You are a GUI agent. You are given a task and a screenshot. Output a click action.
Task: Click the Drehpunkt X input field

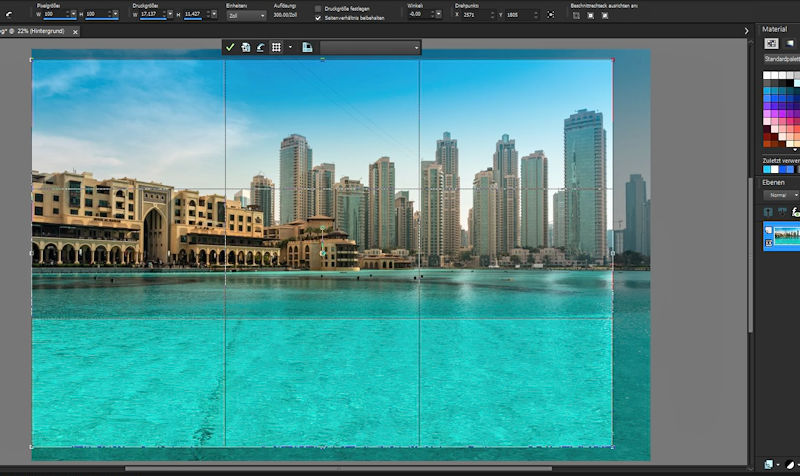tap(475, 15)
